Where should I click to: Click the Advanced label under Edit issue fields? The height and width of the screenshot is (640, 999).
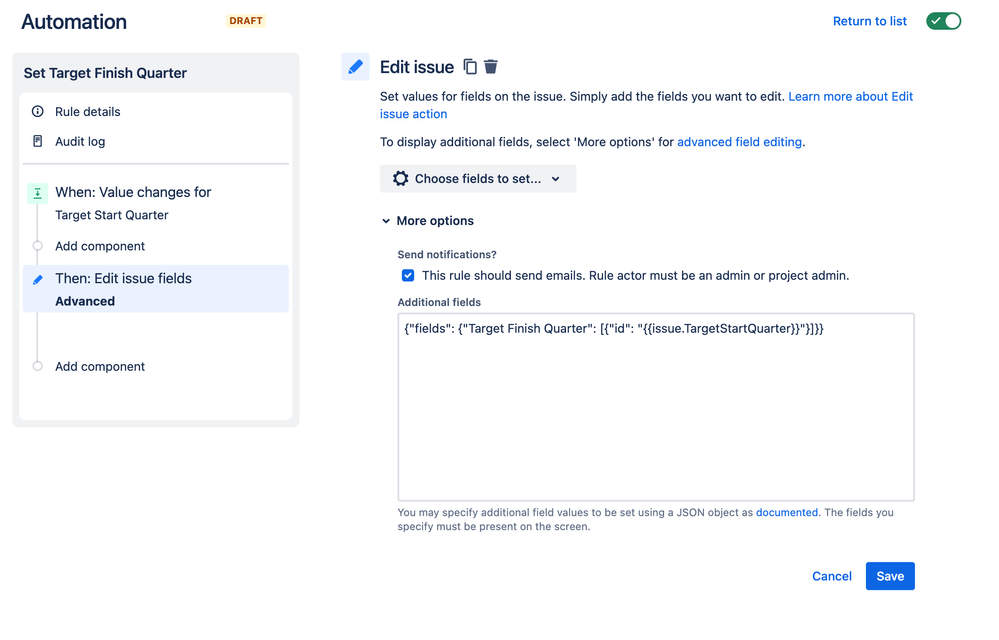[85, 301]
